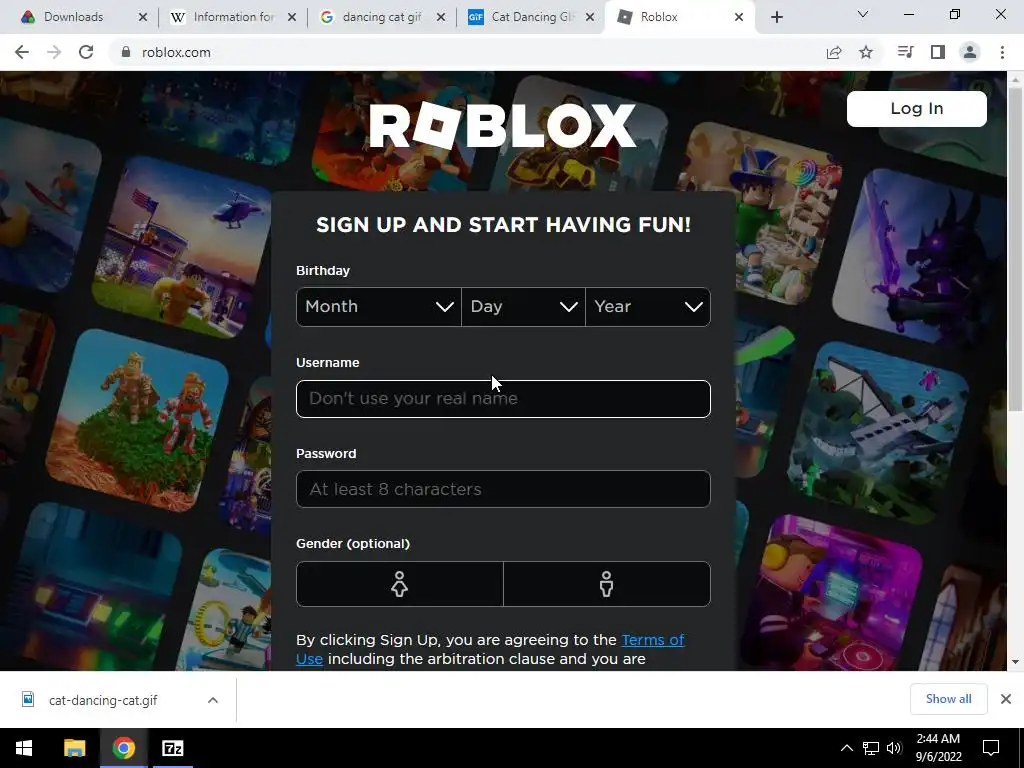The height and width of the screenshot is (768, 1024).
Task: Reload the Roblox page
Action: [86, 52]
